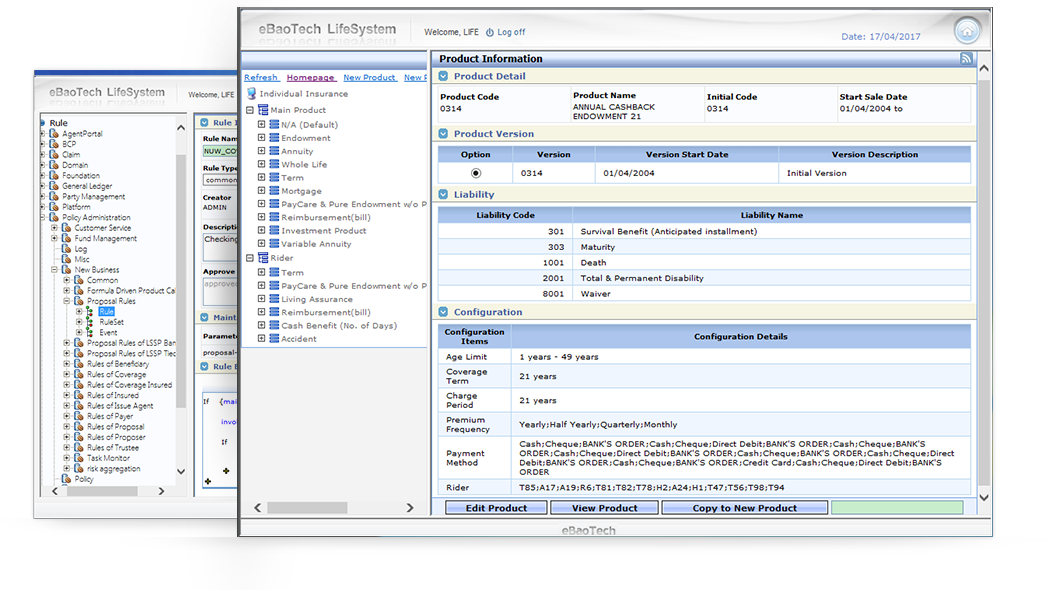
Task: Click the General Ledger folder icon in Rule window
Action: coord(54,186)
